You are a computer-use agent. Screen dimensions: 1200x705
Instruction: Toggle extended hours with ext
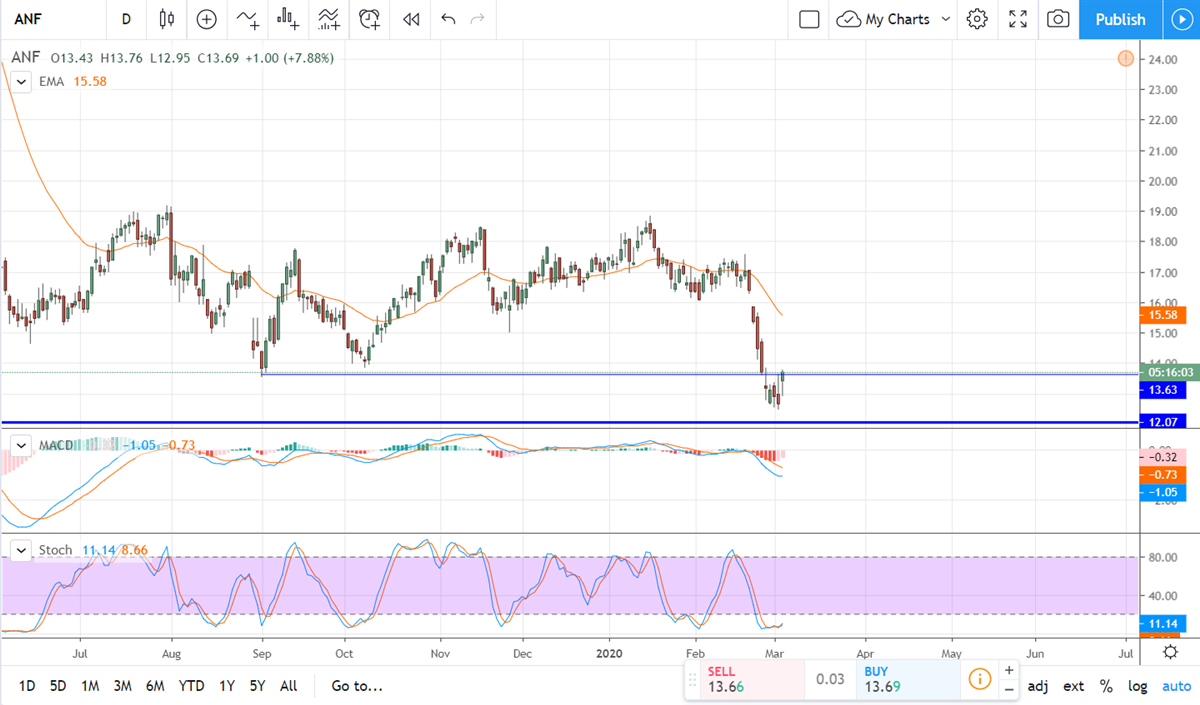(x=1073, y=686)
